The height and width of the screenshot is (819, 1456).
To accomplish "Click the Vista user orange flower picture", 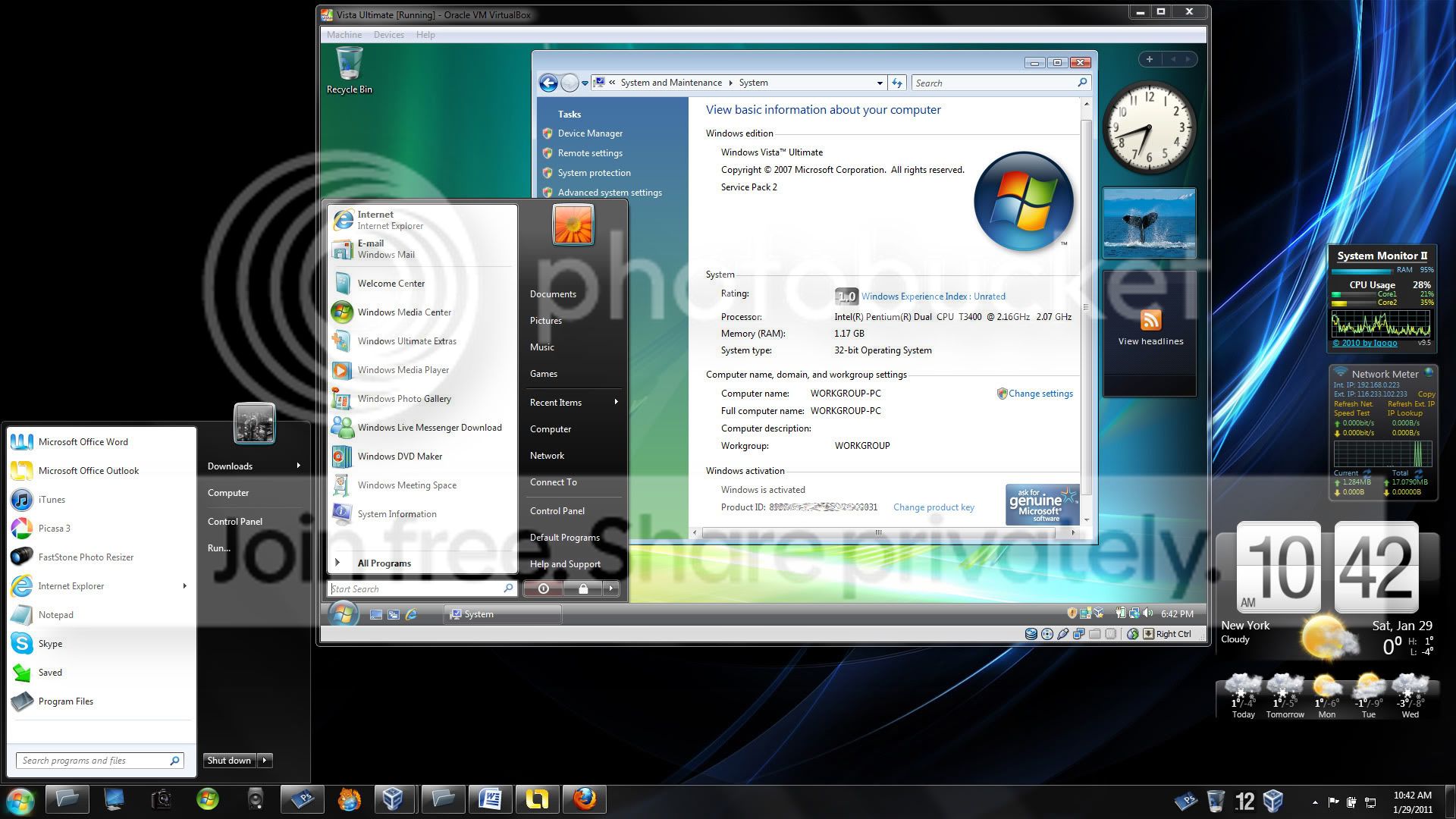I will (573, 224).
